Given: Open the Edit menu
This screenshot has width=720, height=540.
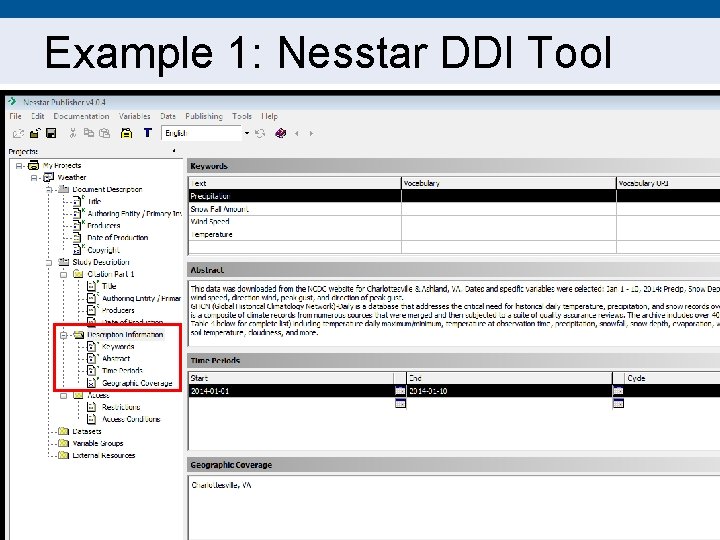Looking at the screenshot, I should coord(38,116).
